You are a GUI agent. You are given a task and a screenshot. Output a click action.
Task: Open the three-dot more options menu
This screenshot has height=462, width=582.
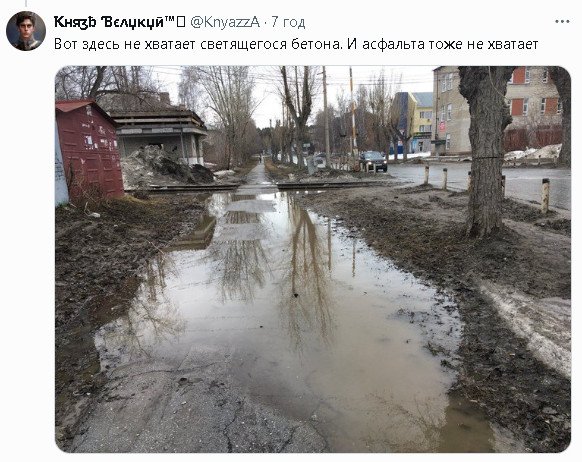click(x=562, y=22)
